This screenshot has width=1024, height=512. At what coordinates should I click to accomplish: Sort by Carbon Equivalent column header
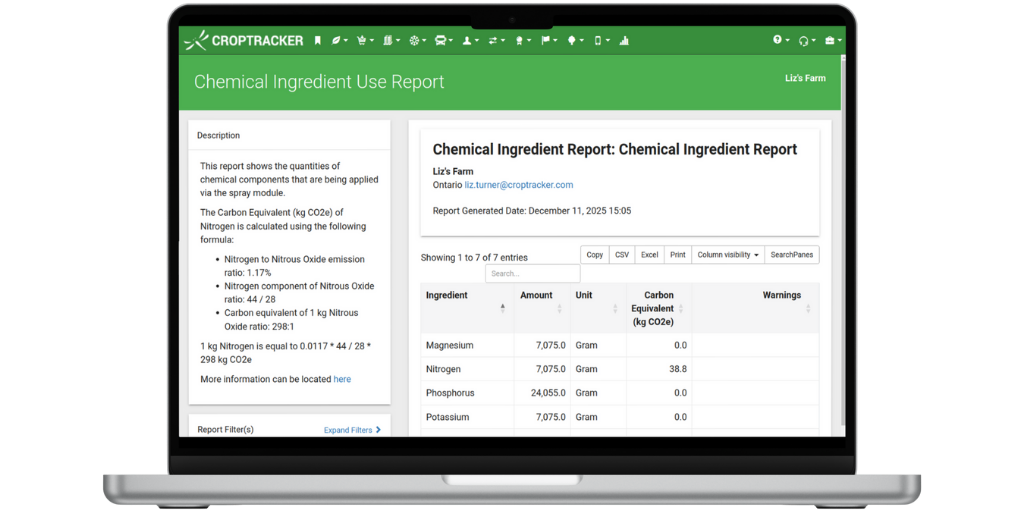point(658,308)
